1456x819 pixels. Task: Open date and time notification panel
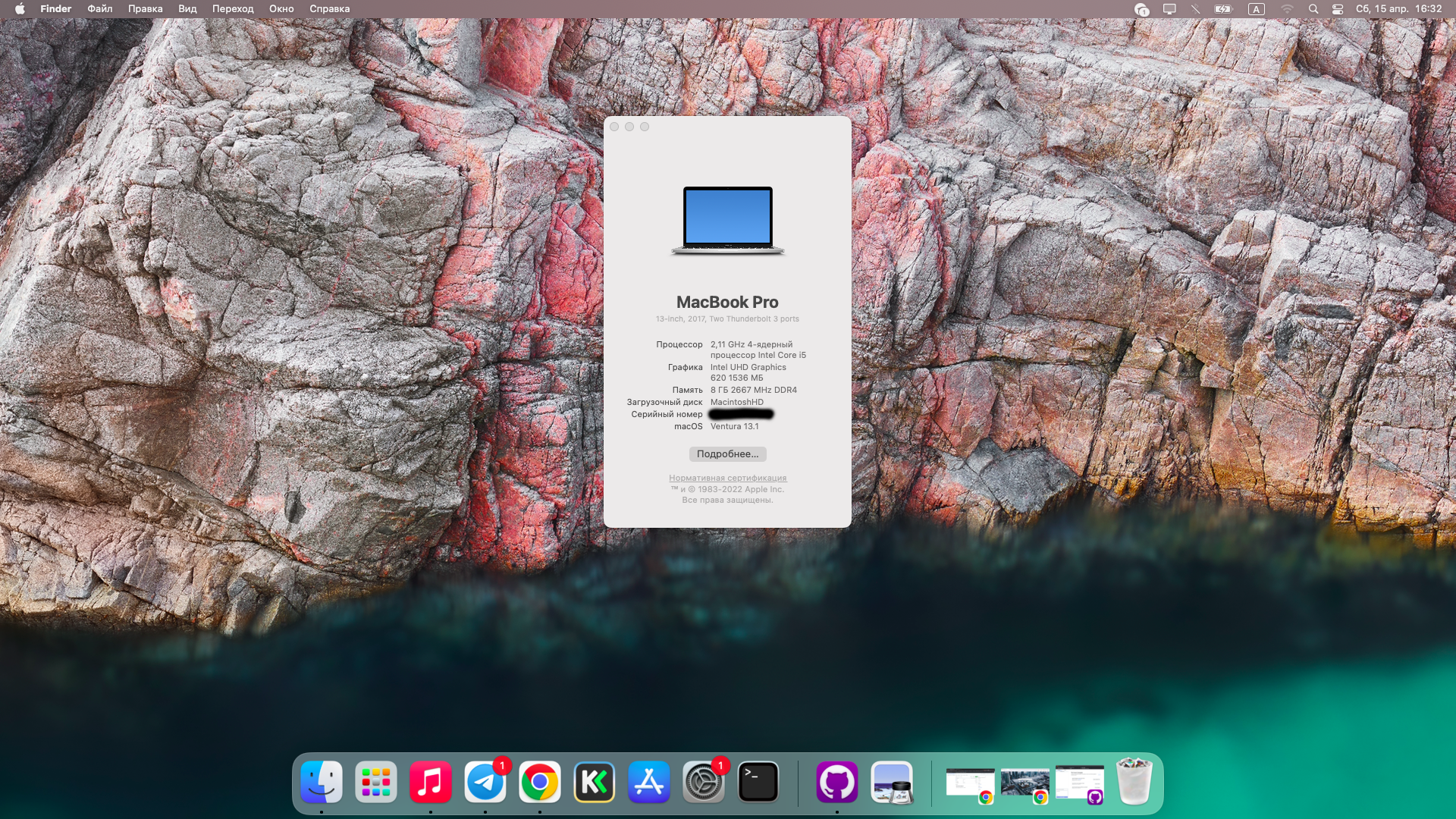coord(1399,9)
